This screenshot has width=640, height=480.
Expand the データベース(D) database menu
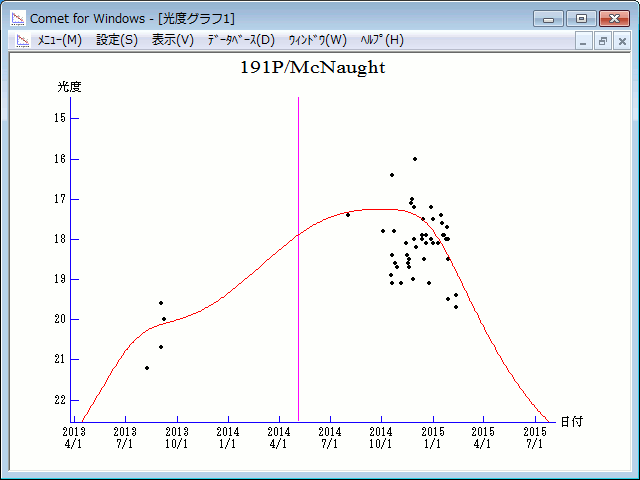pos(241,40)
